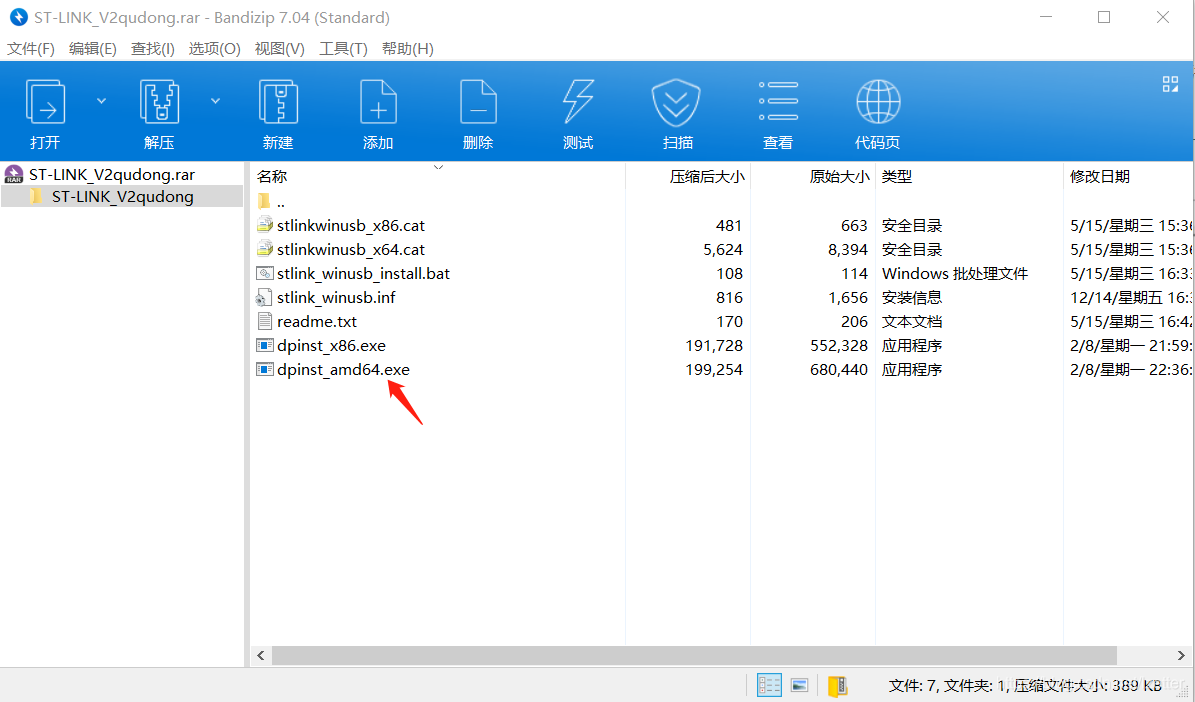Viewport: 1195px width, 702px height.
Task: Expand the Open button dropdown arrow
Action: (101, 101)
